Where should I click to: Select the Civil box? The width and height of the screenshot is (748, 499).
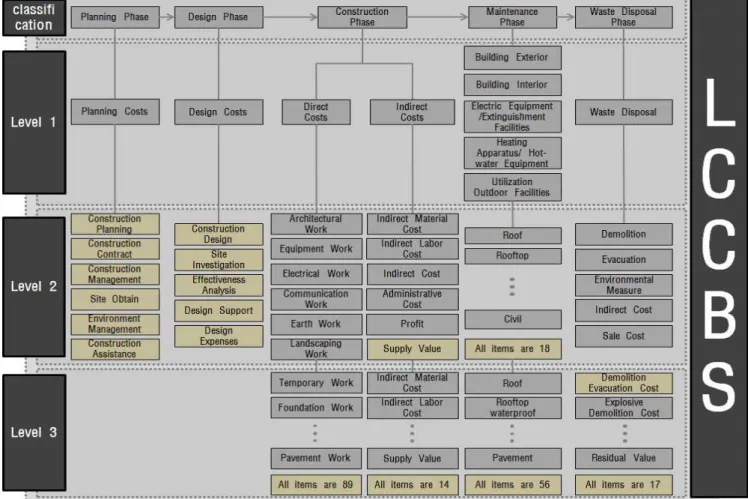[513, 319]
